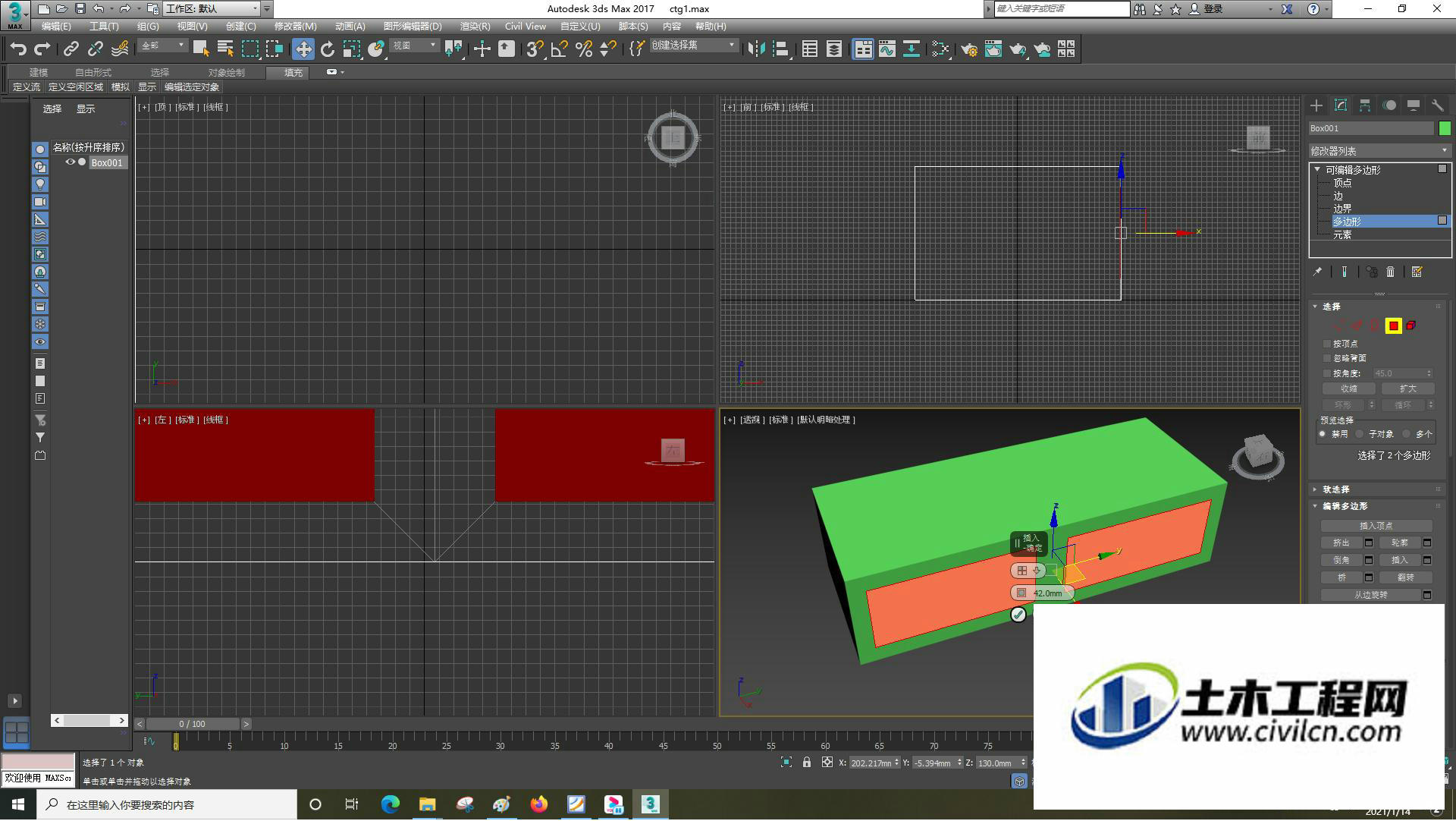
Task: Open the 渲染(R) menu
Action: pyautogui.click(x=475, y=27)
